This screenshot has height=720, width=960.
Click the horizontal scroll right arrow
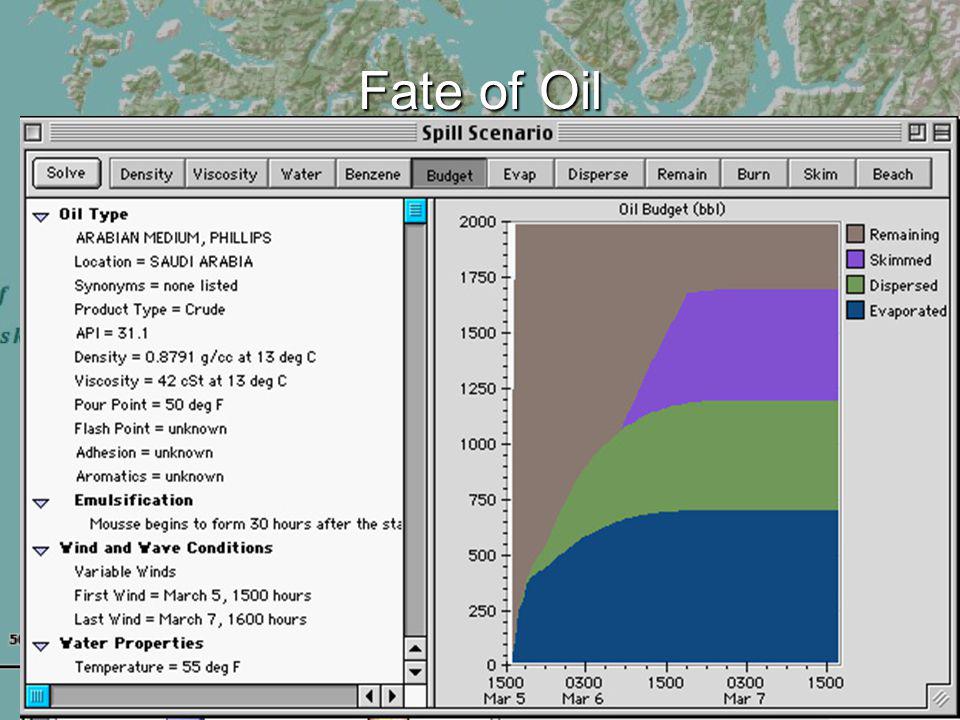pyautogui.click(x=392, y=696)
